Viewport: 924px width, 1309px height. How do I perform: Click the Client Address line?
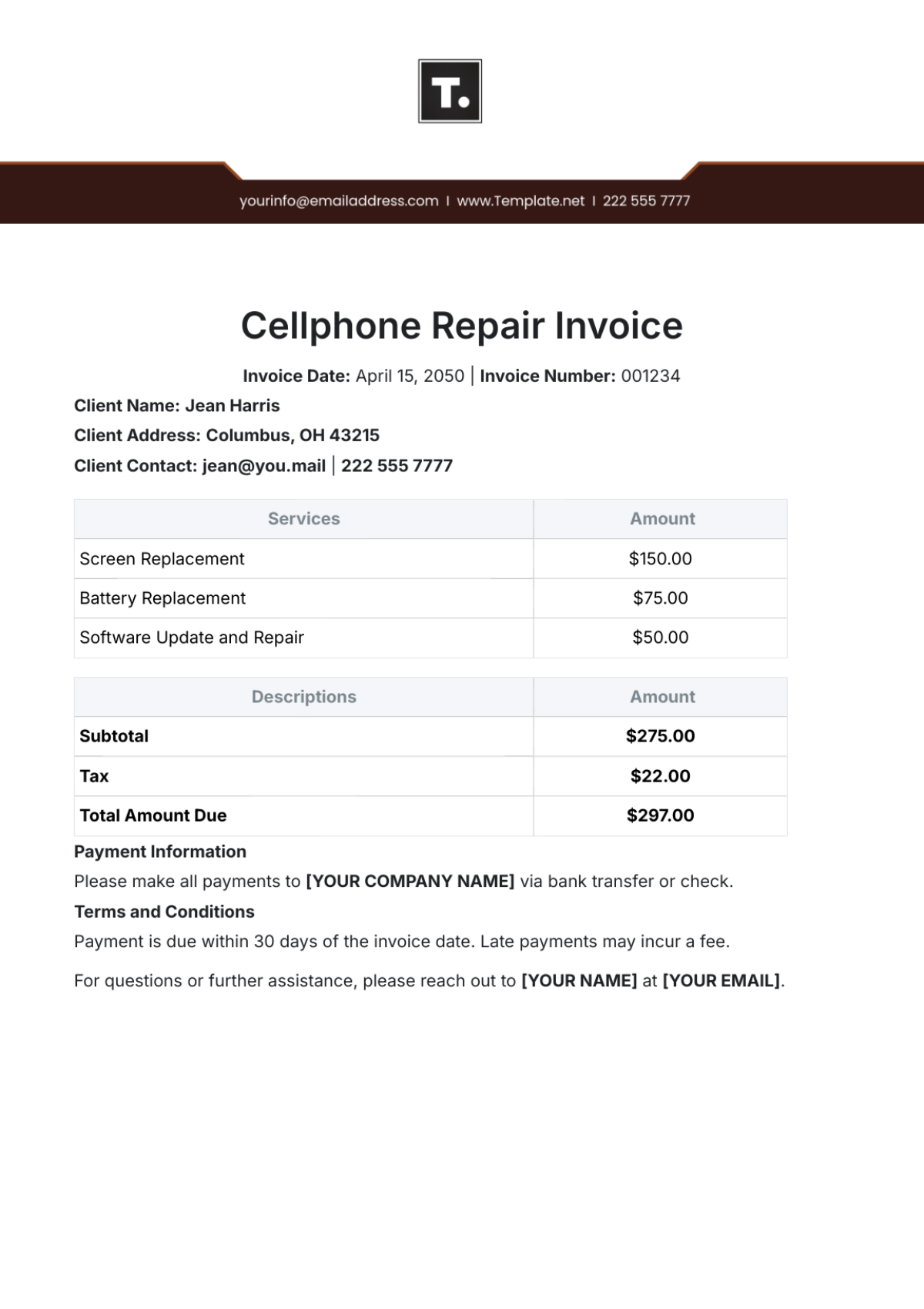pyautogui.click(x=226, y=436)
